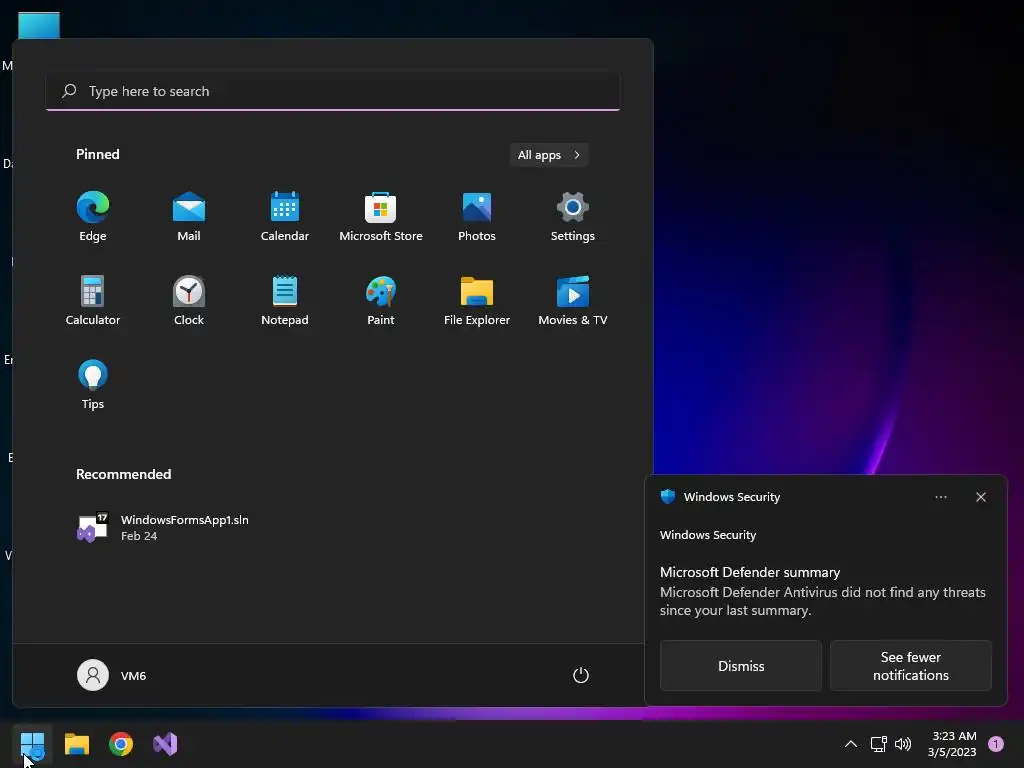Screen dimensions: 1024x768
Task: Launch Movies & TV app
Action: tap(573, 300)
